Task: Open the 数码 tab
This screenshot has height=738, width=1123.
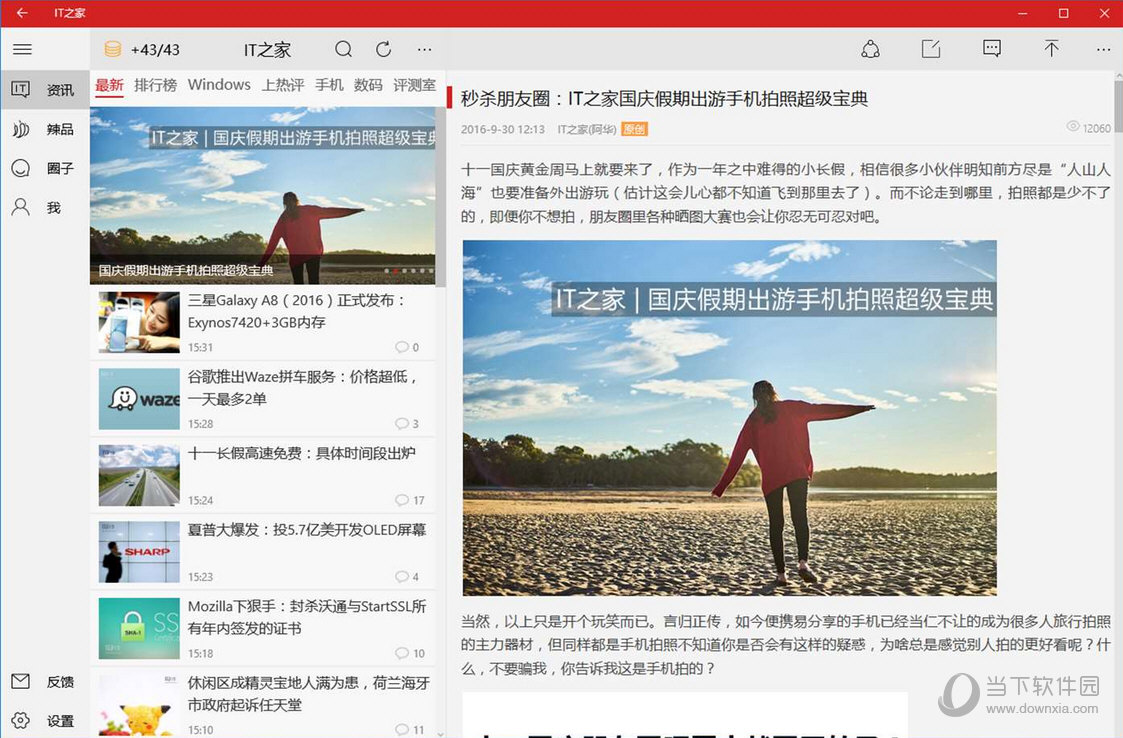Action: pos(368,85)
